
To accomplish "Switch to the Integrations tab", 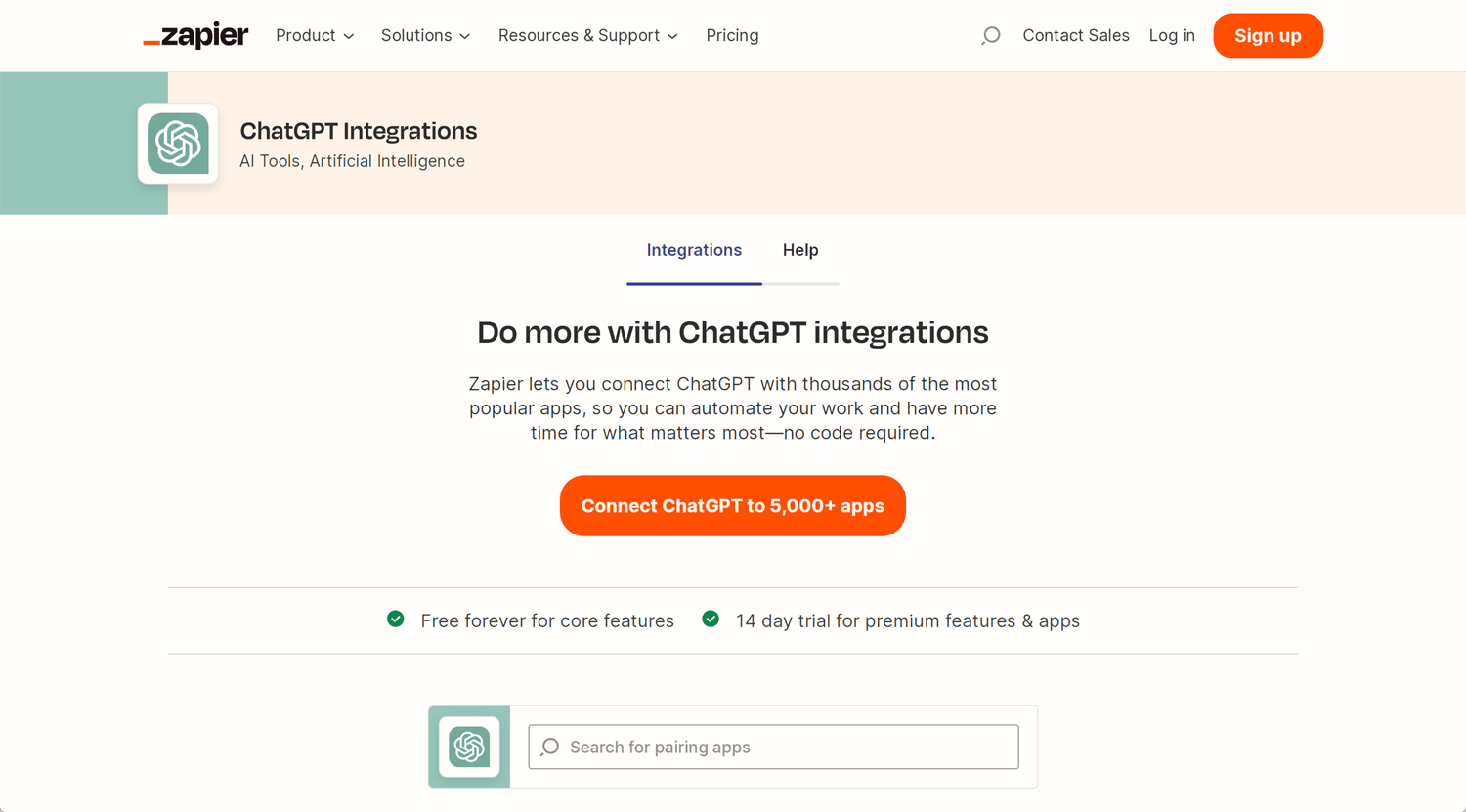I will click(694, 251).
